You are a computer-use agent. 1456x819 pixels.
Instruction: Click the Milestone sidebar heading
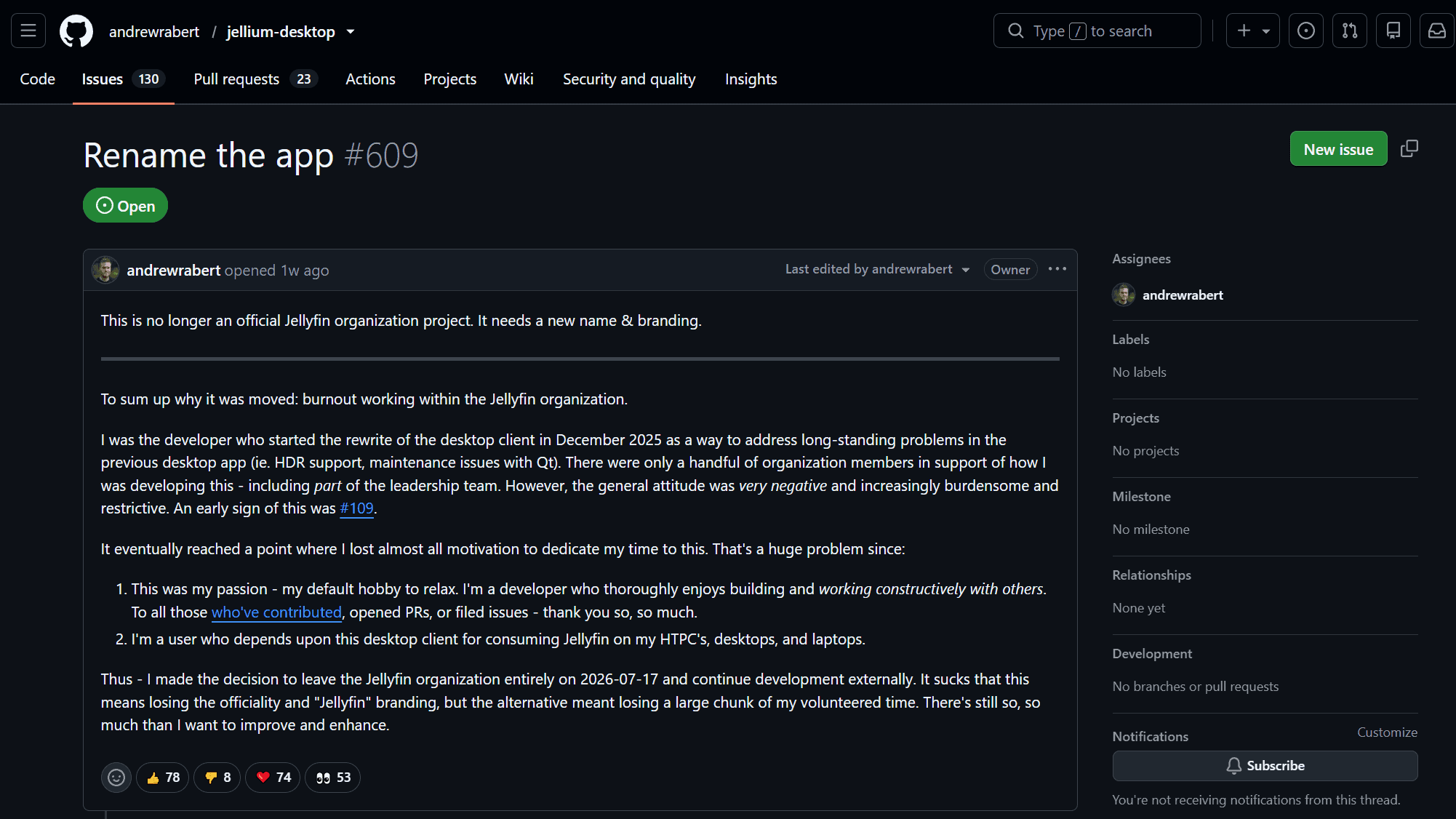click(1142, 497)
